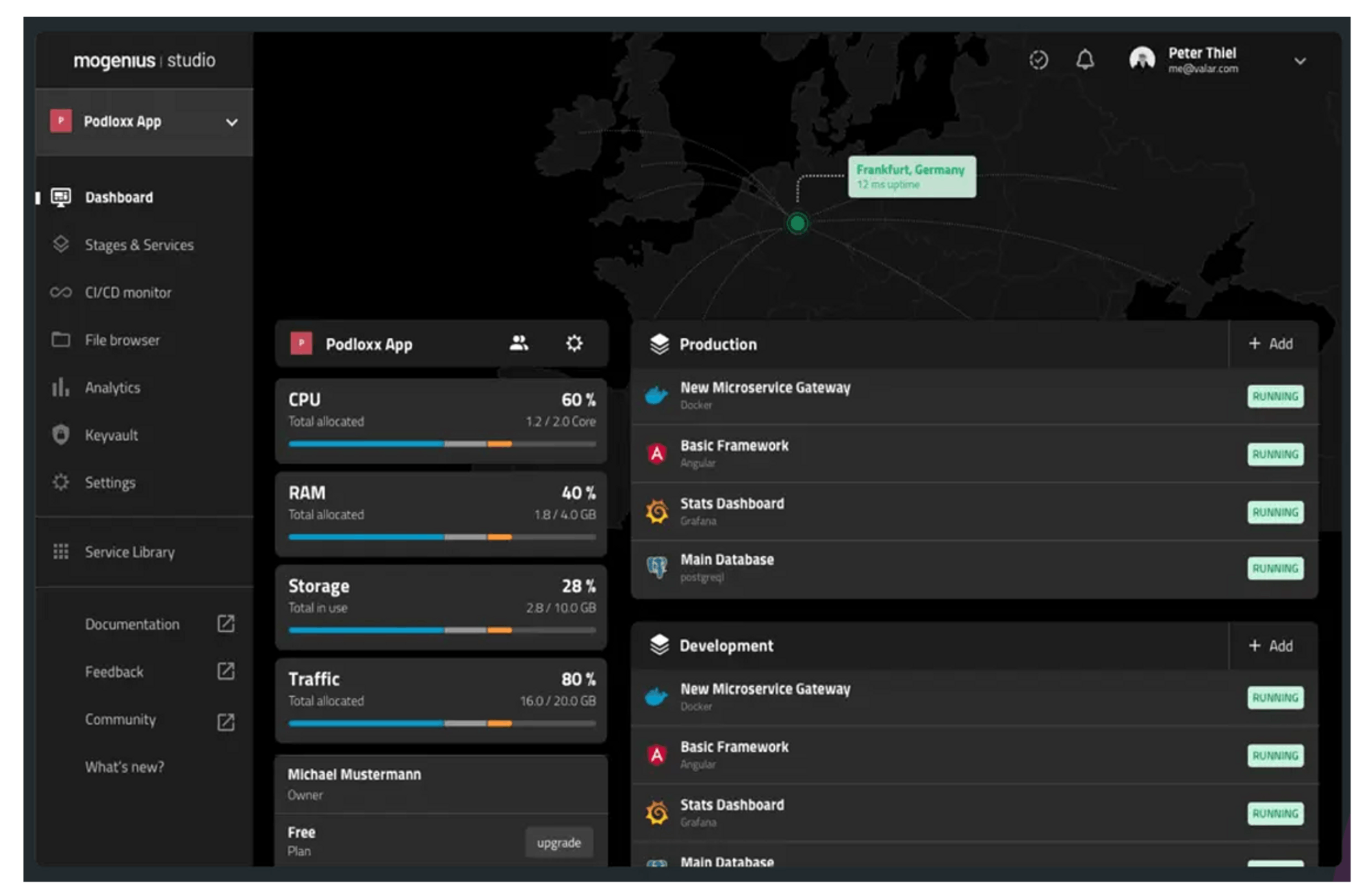Open the What's new? link

pos(125,767)
